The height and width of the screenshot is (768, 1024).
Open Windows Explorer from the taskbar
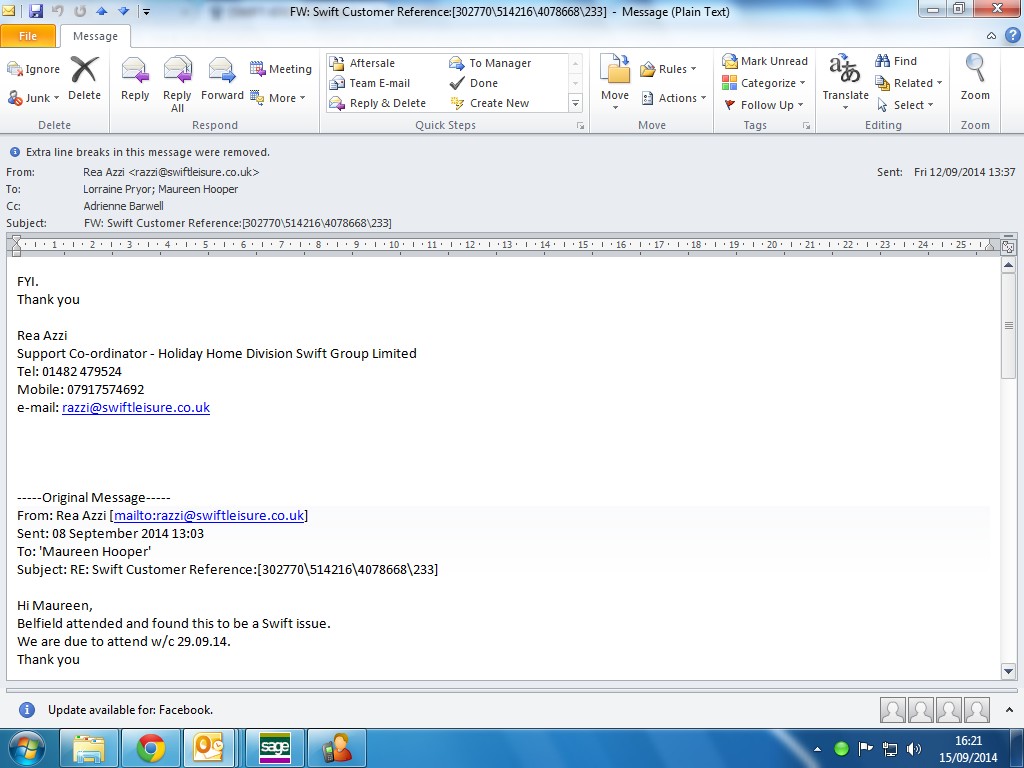(89, 748)
